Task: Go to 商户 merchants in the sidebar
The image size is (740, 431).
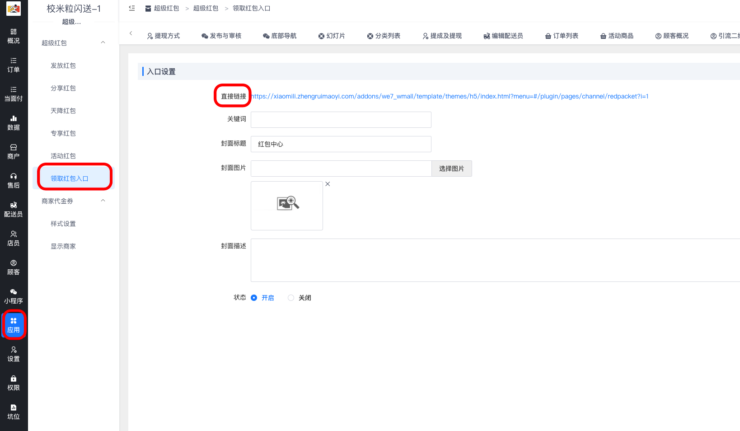Action: pos(13,151)
